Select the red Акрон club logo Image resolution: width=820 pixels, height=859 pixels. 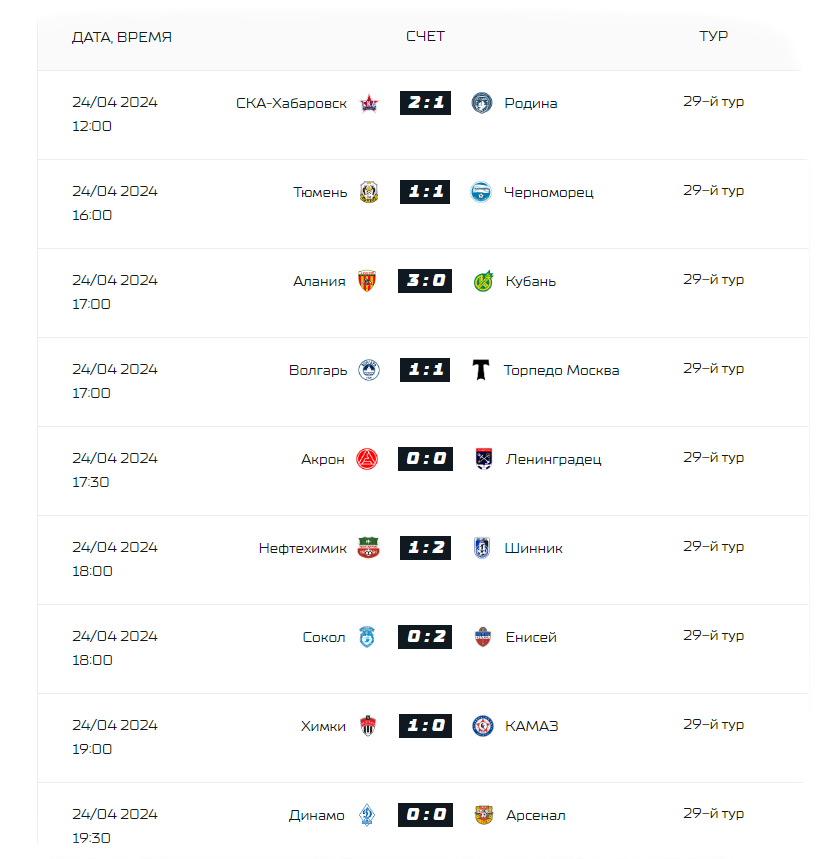[366, 459]
